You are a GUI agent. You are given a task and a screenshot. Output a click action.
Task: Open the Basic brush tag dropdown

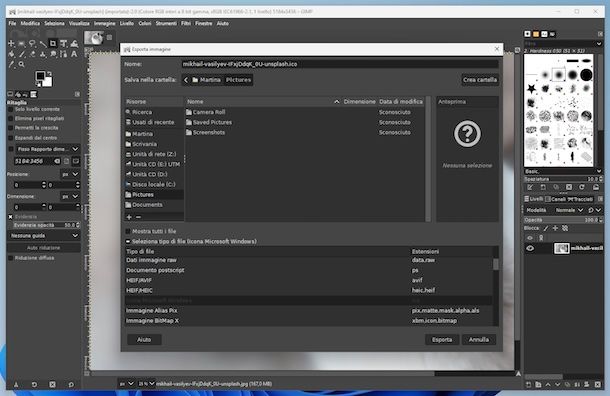point(563,171)
